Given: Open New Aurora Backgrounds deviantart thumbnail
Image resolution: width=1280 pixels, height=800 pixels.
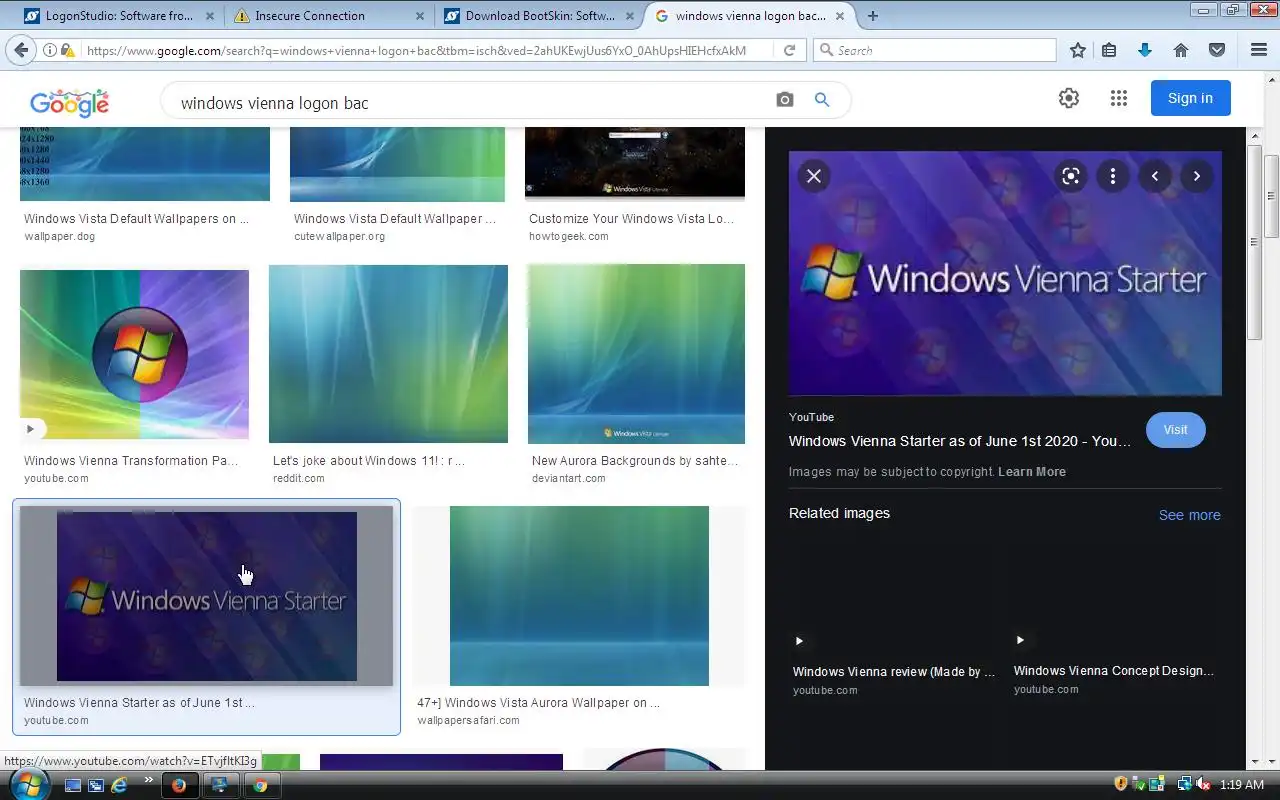Looking at the screenshot, I should tap(636, 354).
